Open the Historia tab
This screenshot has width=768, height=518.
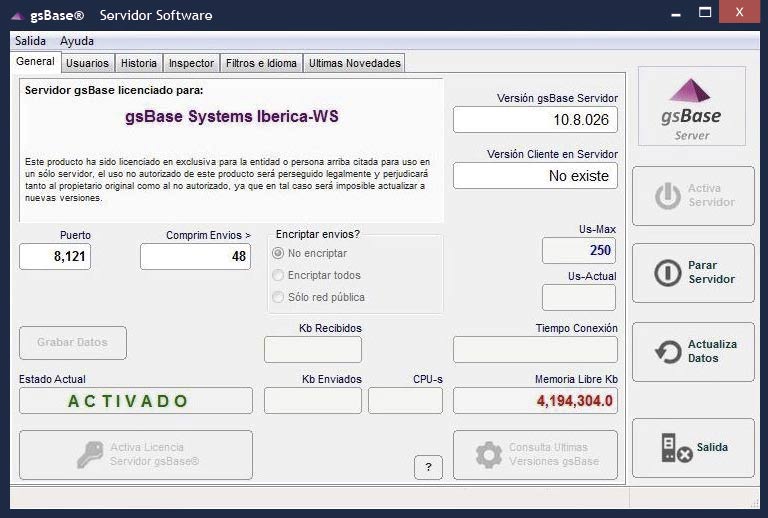139,63
